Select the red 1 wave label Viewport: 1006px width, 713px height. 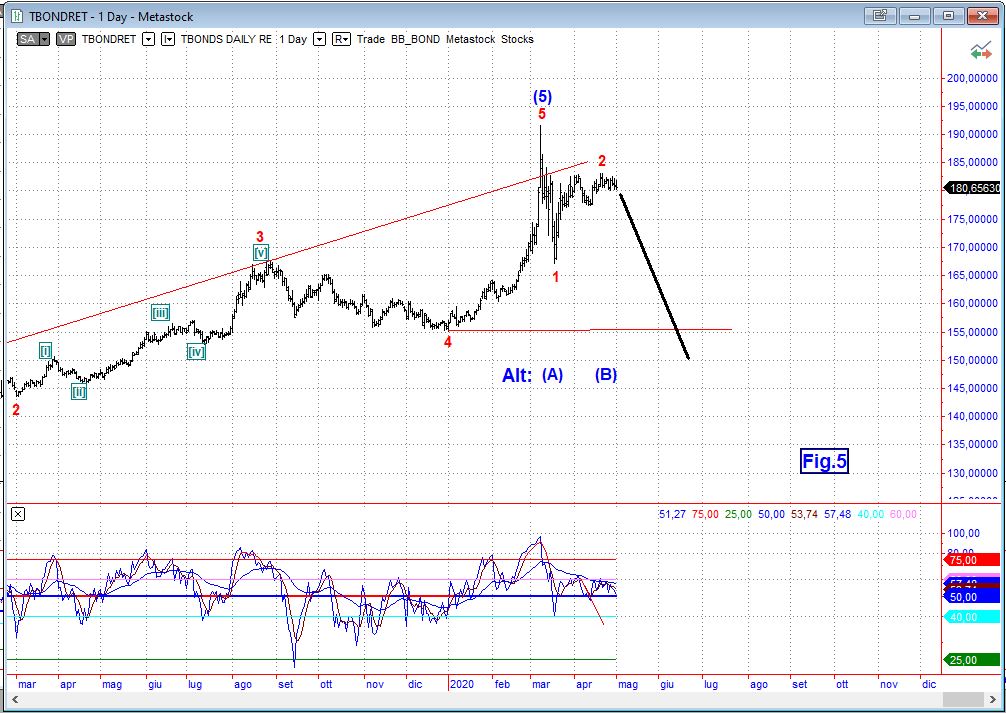coord(556,277)
